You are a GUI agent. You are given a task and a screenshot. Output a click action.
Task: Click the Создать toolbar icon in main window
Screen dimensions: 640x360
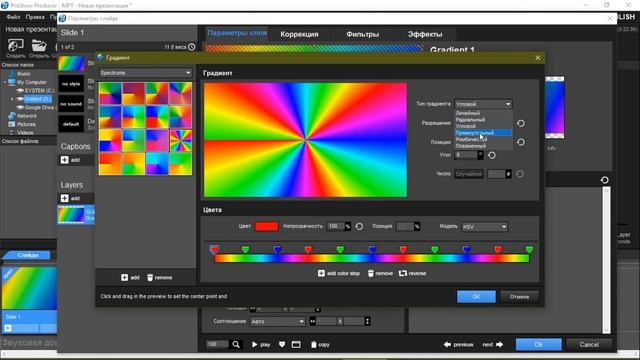16,48
